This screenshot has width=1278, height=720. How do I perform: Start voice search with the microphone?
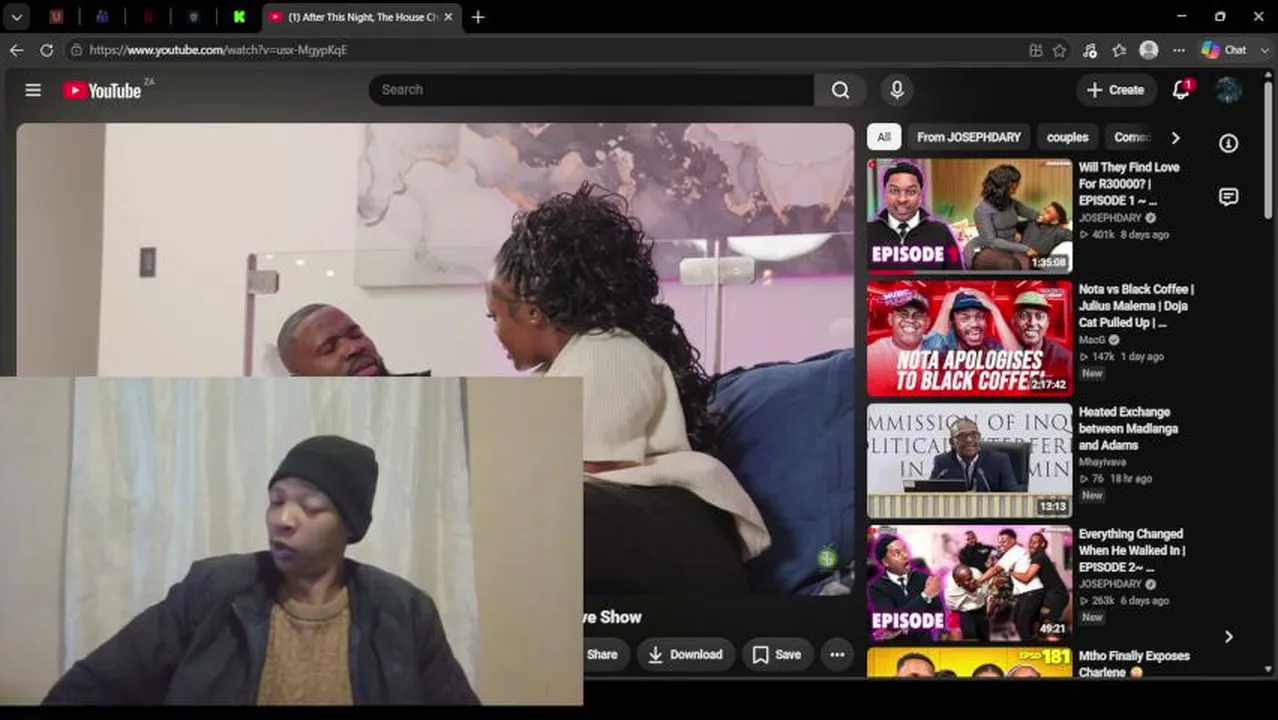tap(897, 90)
